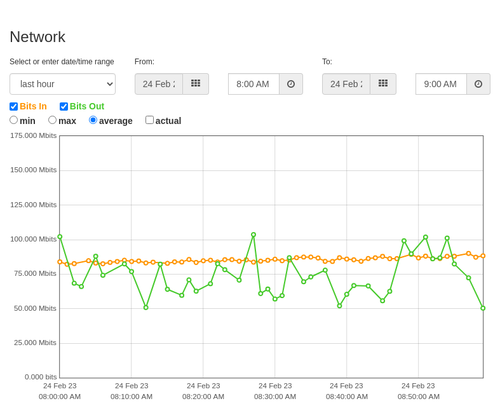Click the 'Select or enter date/time range' label
This screenshot has height=403, width=500.
[x=62, y=62]
